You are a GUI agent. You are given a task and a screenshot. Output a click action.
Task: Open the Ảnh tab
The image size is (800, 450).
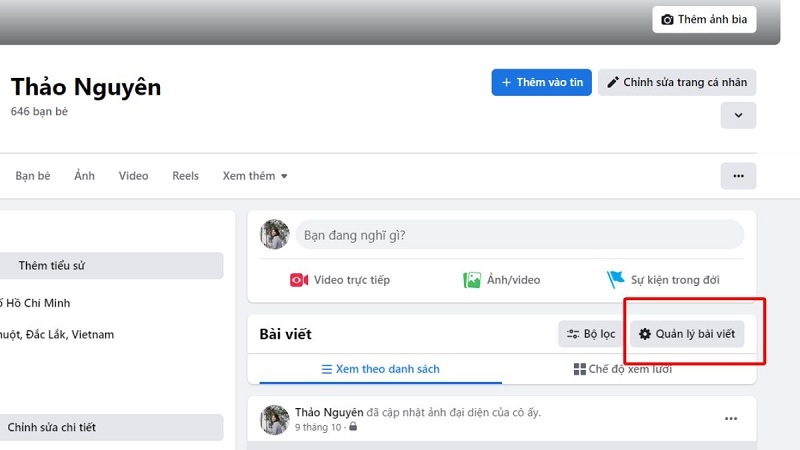pos(84,176)
